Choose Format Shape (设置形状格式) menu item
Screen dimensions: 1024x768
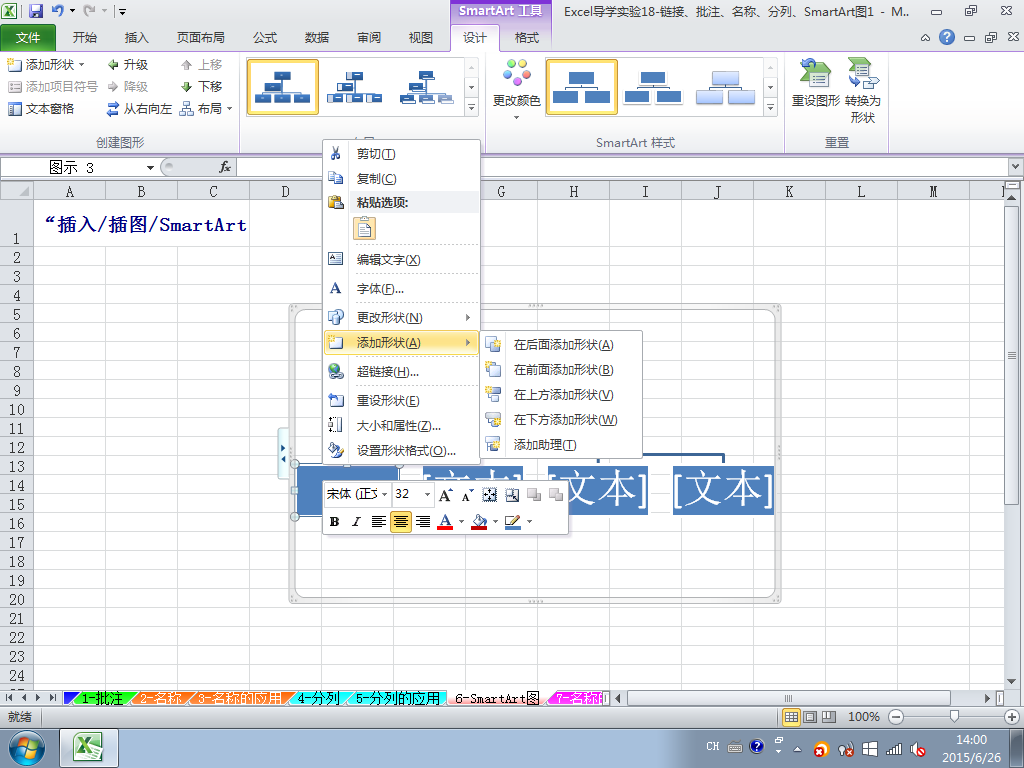(x=402, y=451)
